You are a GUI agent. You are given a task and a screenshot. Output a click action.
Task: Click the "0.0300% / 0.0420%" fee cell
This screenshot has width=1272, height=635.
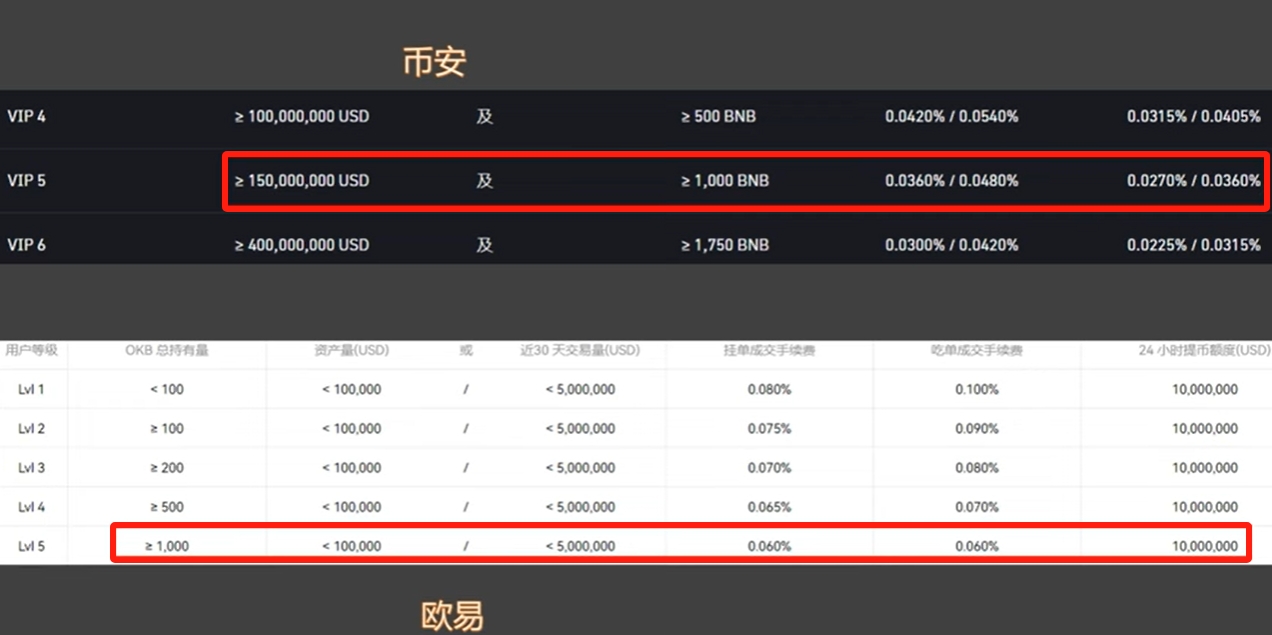pyautogui.click(x=952, y=245)
